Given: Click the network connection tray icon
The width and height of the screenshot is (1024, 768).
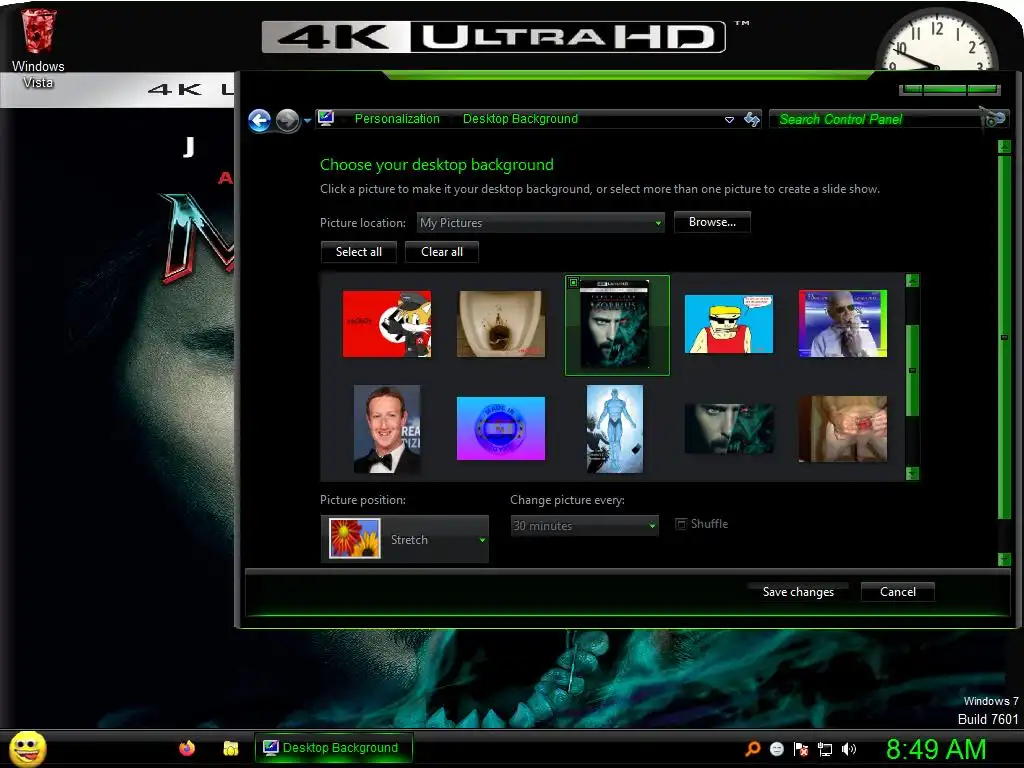Looking at the screenshot, I should pos(825,750).
